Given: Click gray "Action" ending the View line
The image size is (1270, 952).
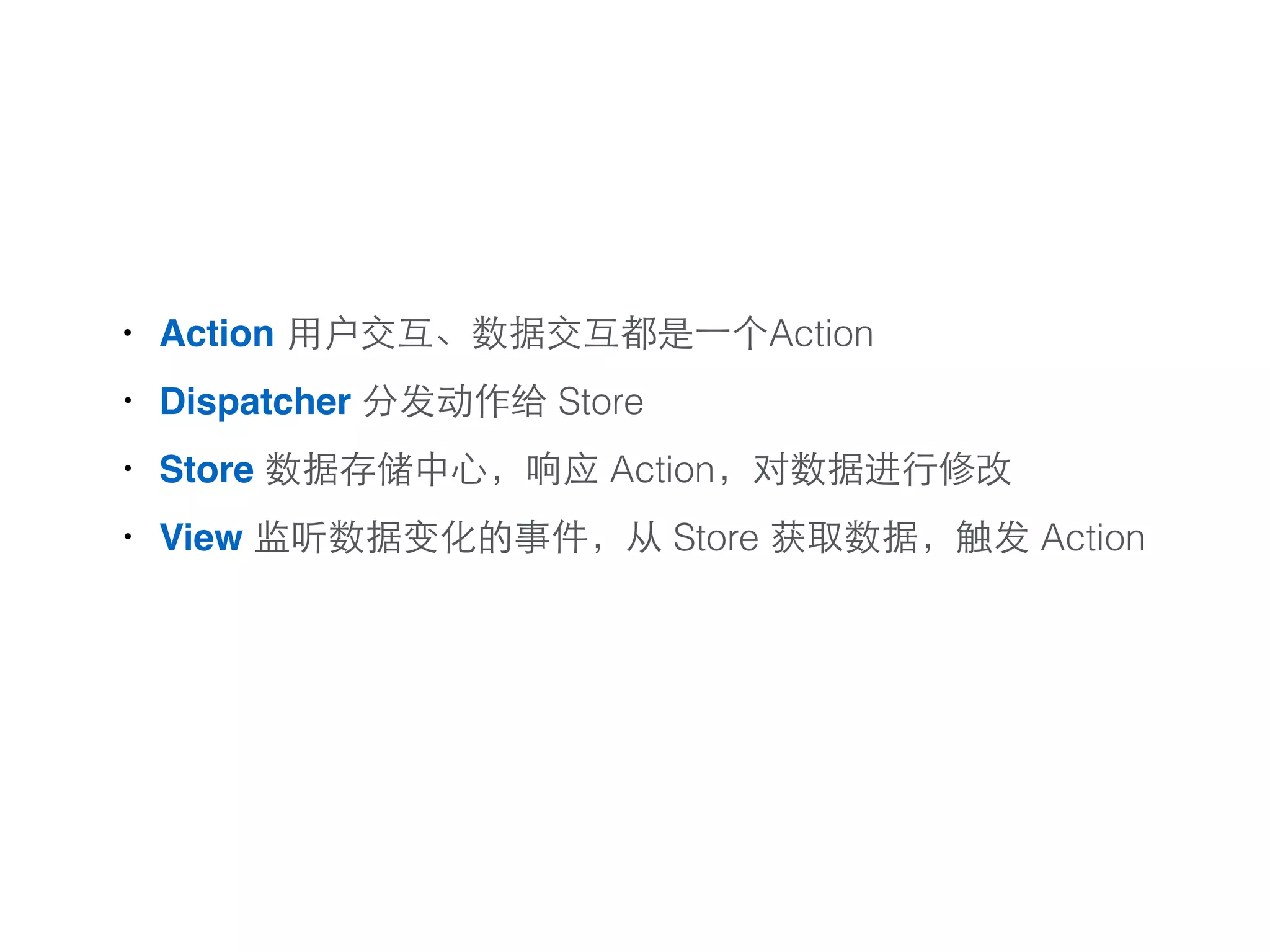Looking at the screenshot, I should 1093,537.
